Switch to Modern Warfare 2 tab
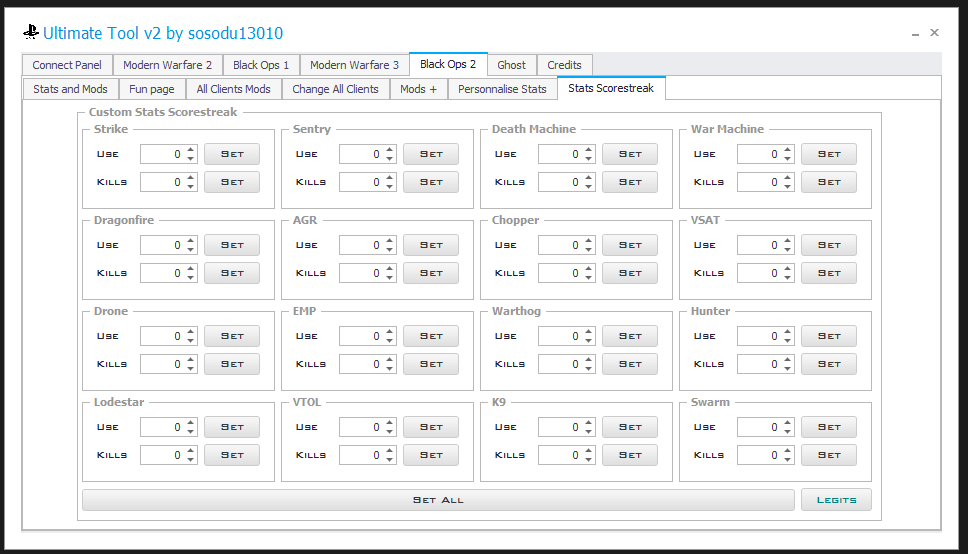 pos(167,65)
